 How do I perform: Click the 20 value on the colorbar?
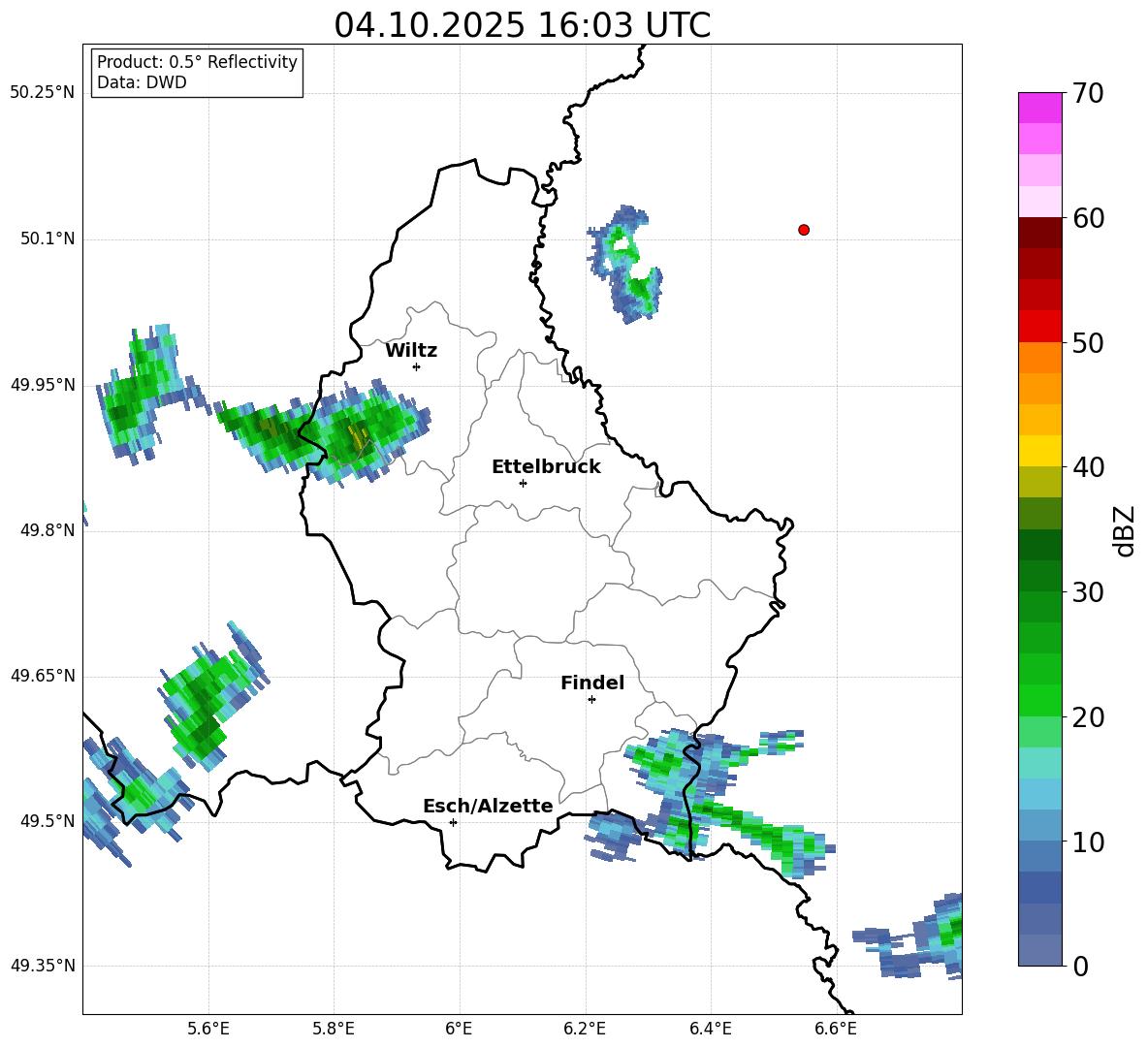(1087, 717)
